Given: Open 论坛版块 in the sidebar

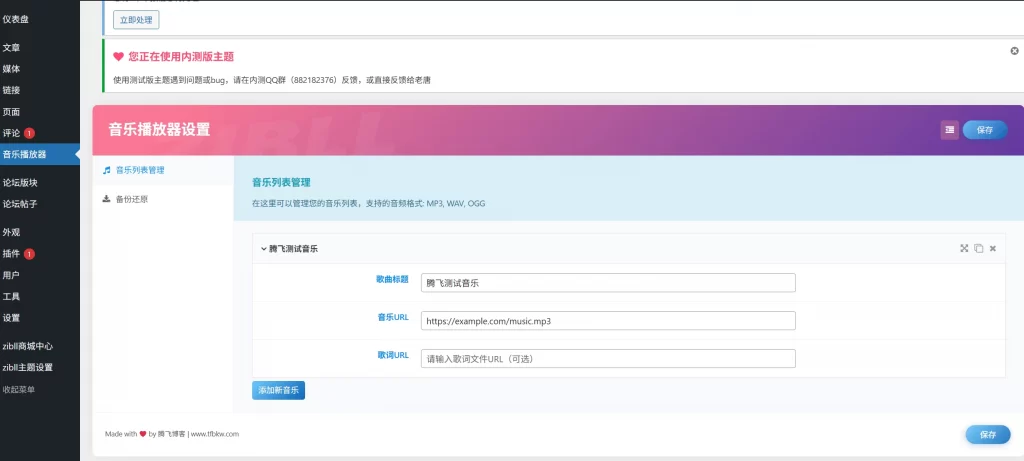Looking at the screenshot, I should (x=40, y=183).
